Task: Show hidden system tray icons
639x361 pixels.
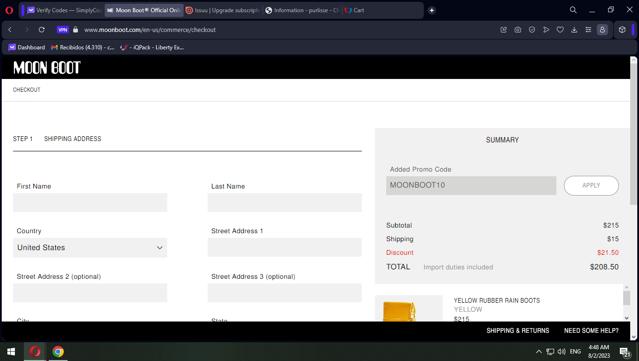Action: tap(539, 352)
